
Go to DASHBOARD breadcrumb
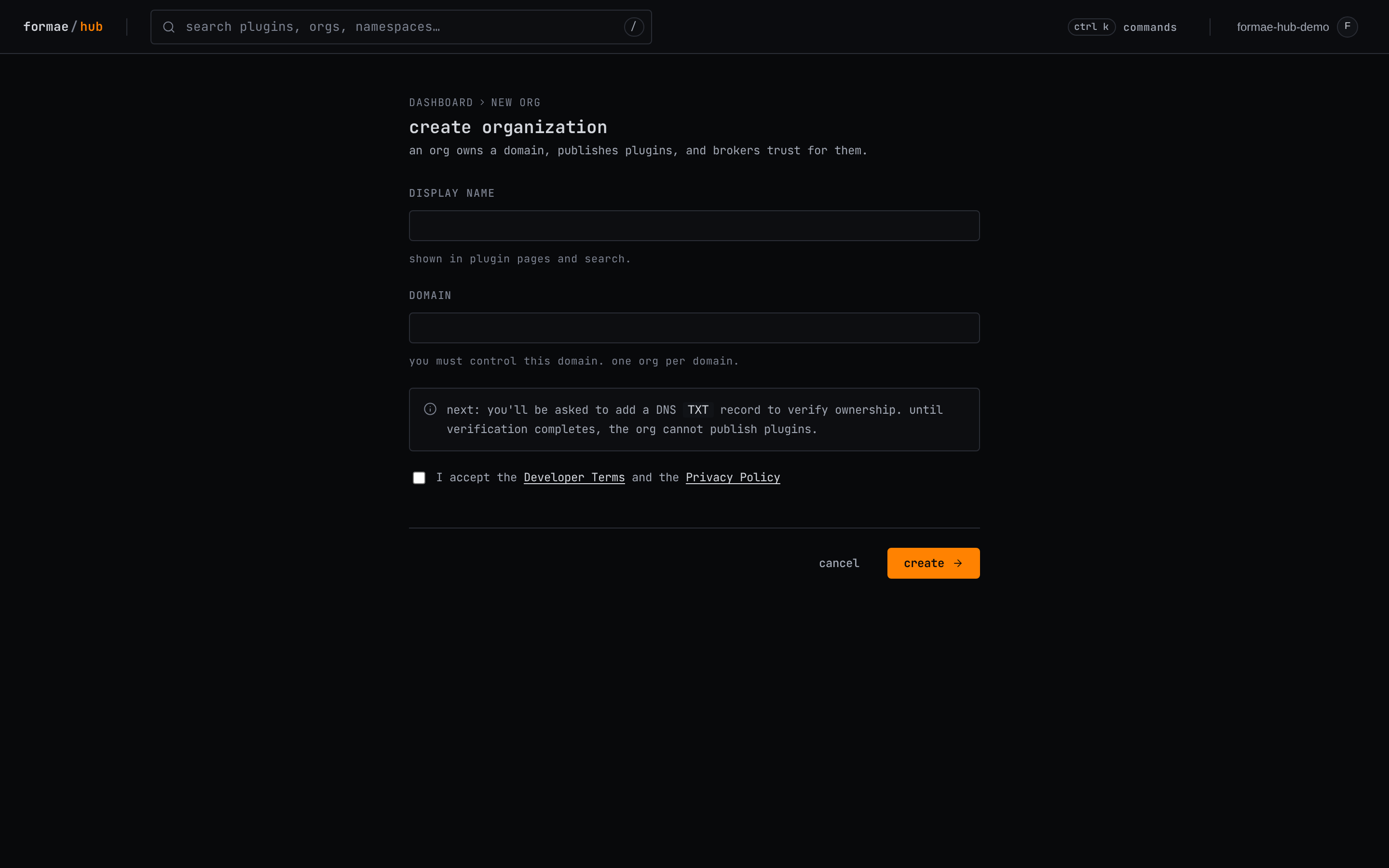tap(441, 103)
